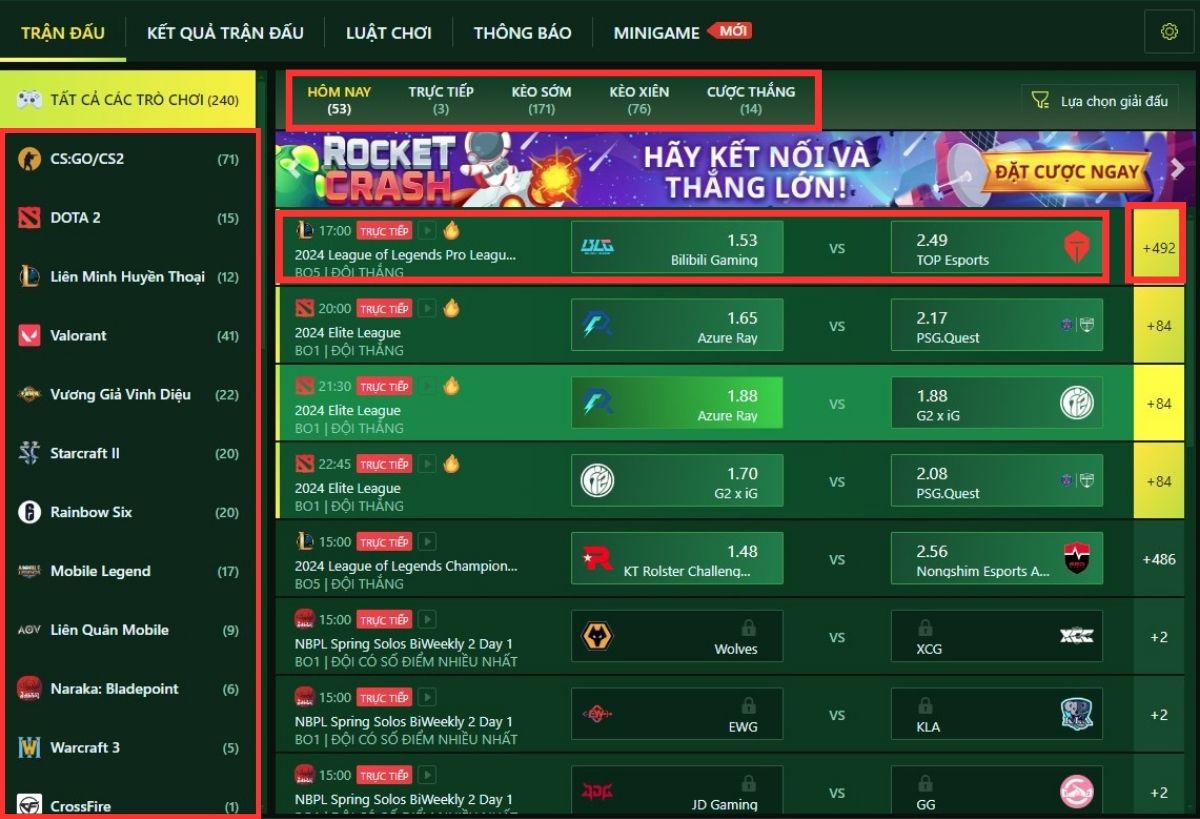The width and height of the screenshot is (1200, 819).
Task: Choose the Starcraft II icon
Action: tap(30, 453)
